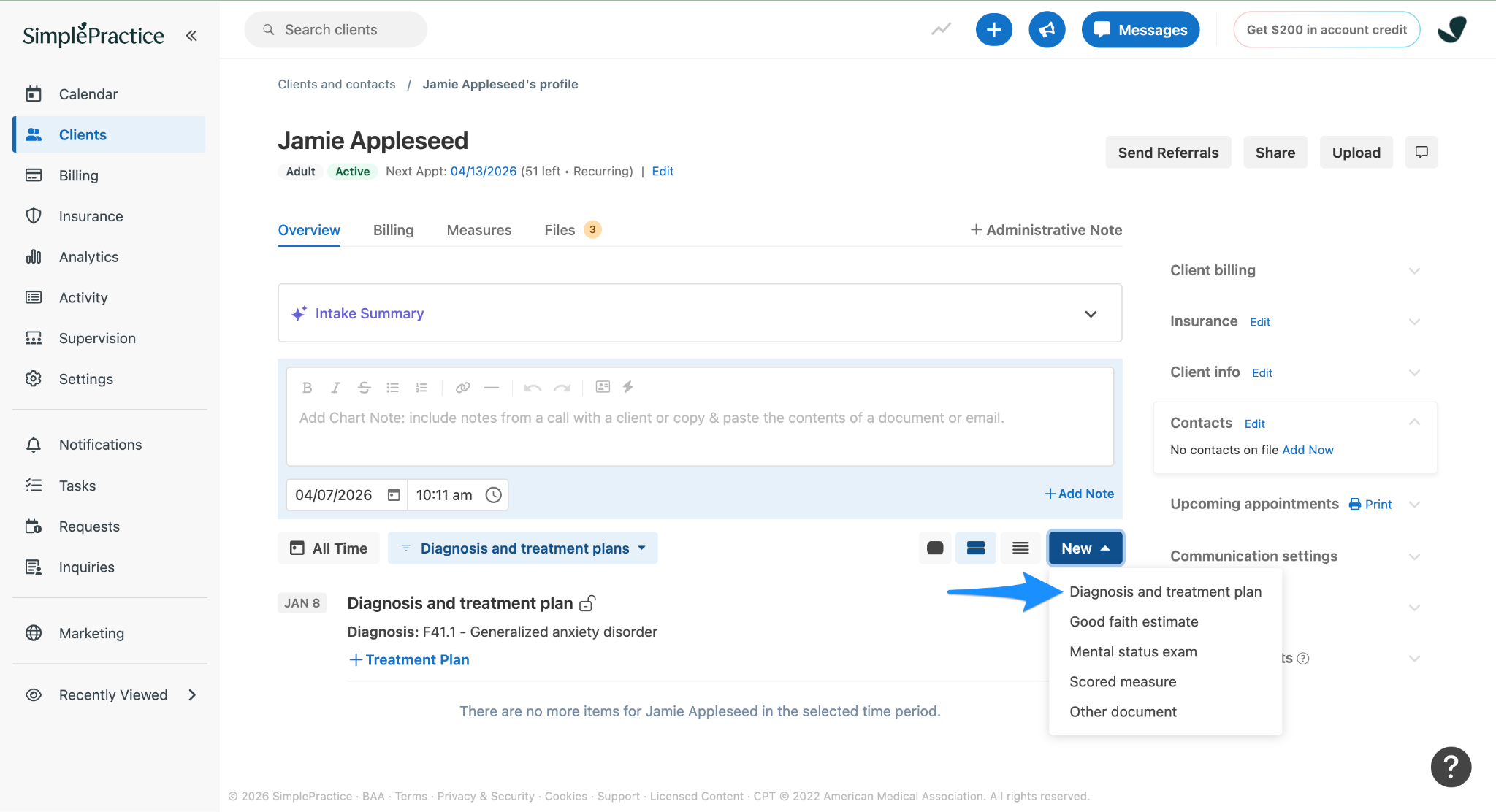Switch to the two-row split view
This screenshot has width=1496, height=812.
pos(976,548)
